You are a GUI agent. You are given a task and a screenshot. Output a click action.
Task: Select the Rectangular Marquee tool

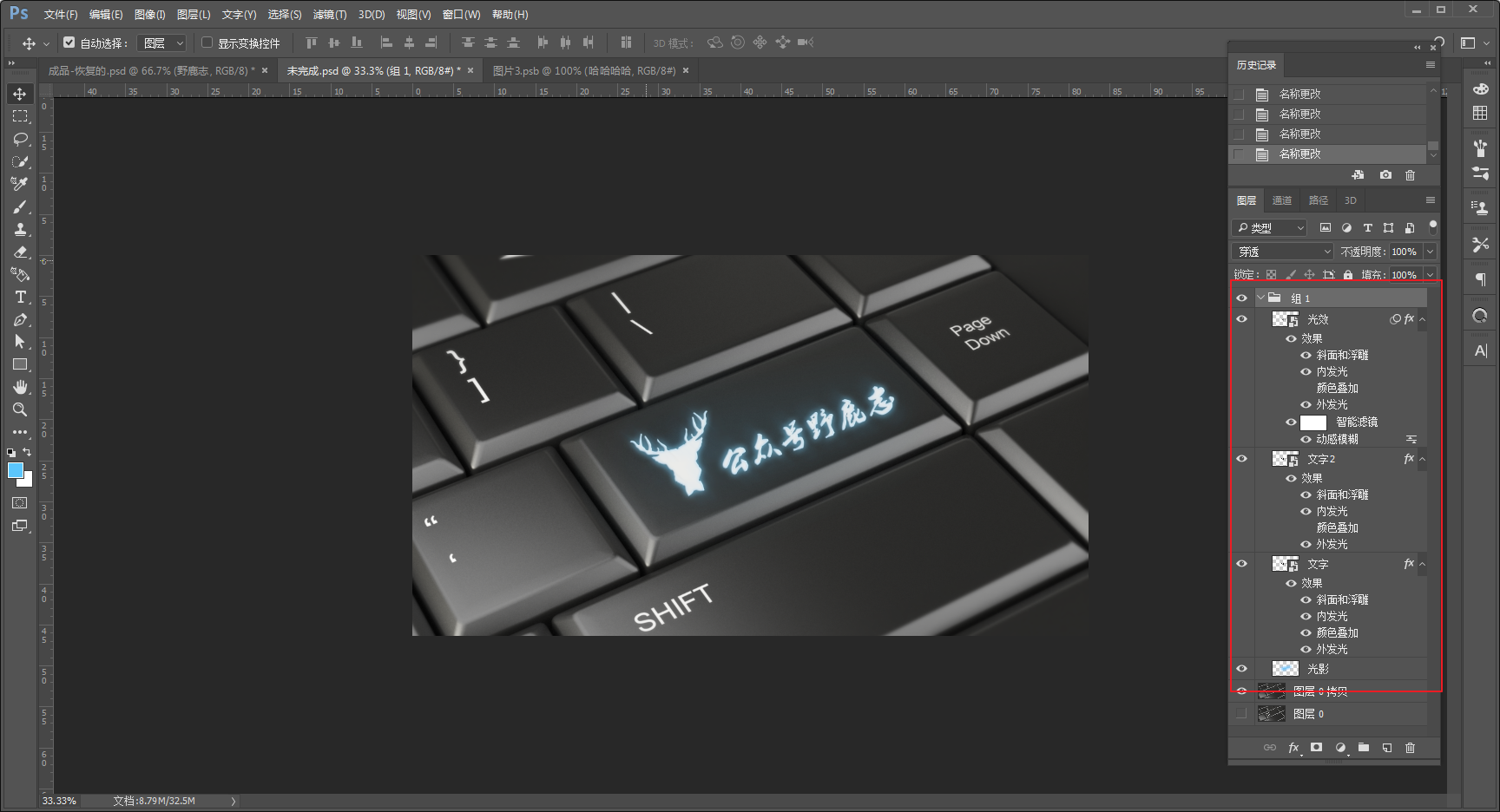pos(20,116)
